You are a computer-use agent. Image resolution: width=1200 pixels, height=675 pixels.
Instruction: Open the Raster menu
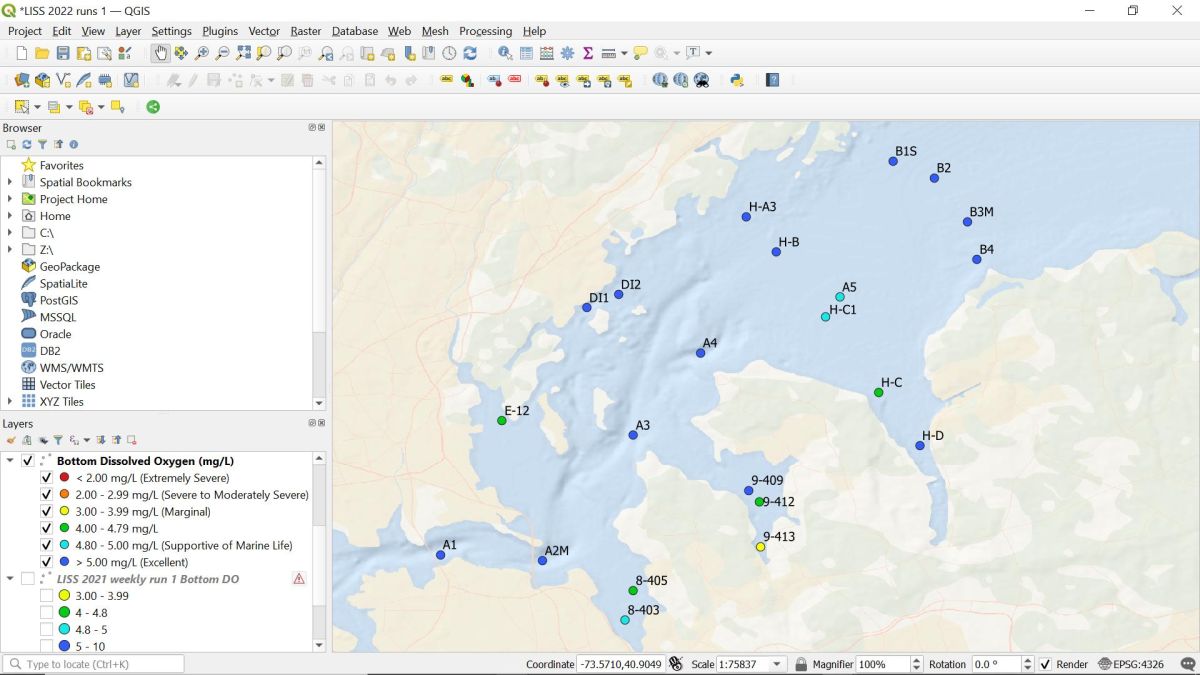[306, 31]
